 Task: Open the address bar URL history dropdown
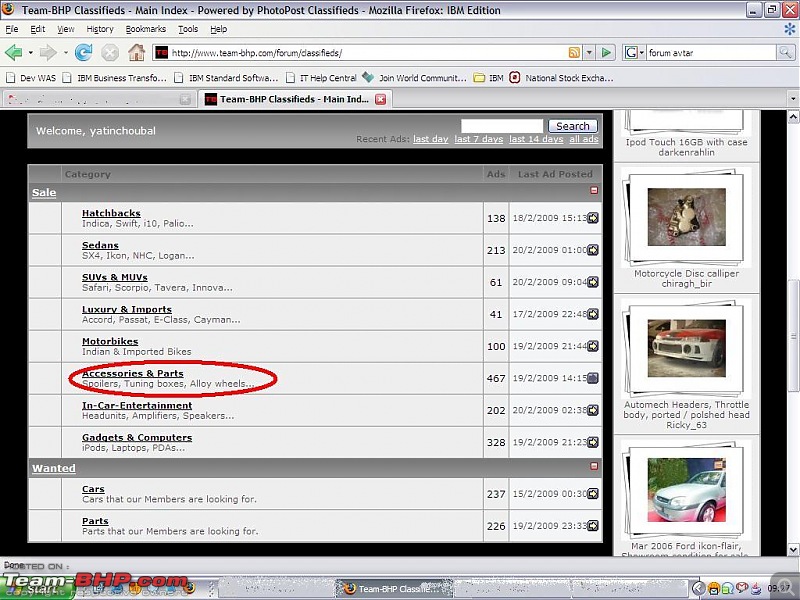coord(589,52)
